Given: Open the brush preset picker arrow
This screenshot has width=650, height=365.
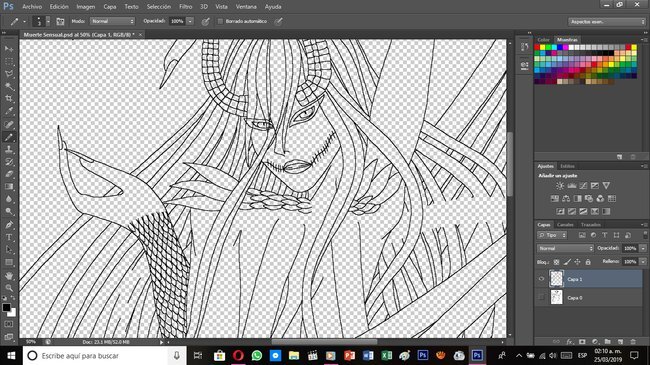Looking at the screenshot, I should click(48, 21).
